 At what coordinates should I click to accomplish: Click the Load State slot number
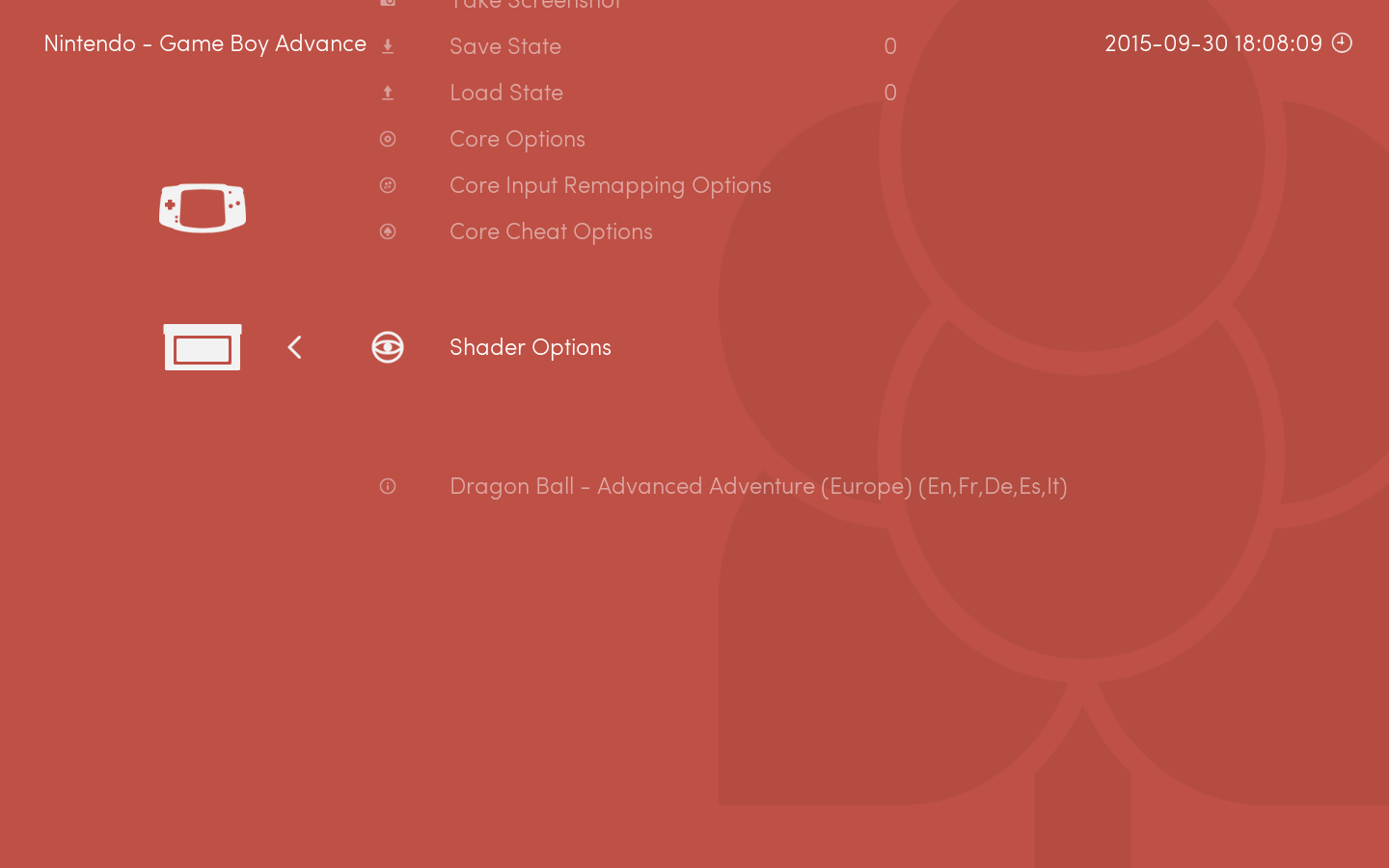click(x=890, y=93)
